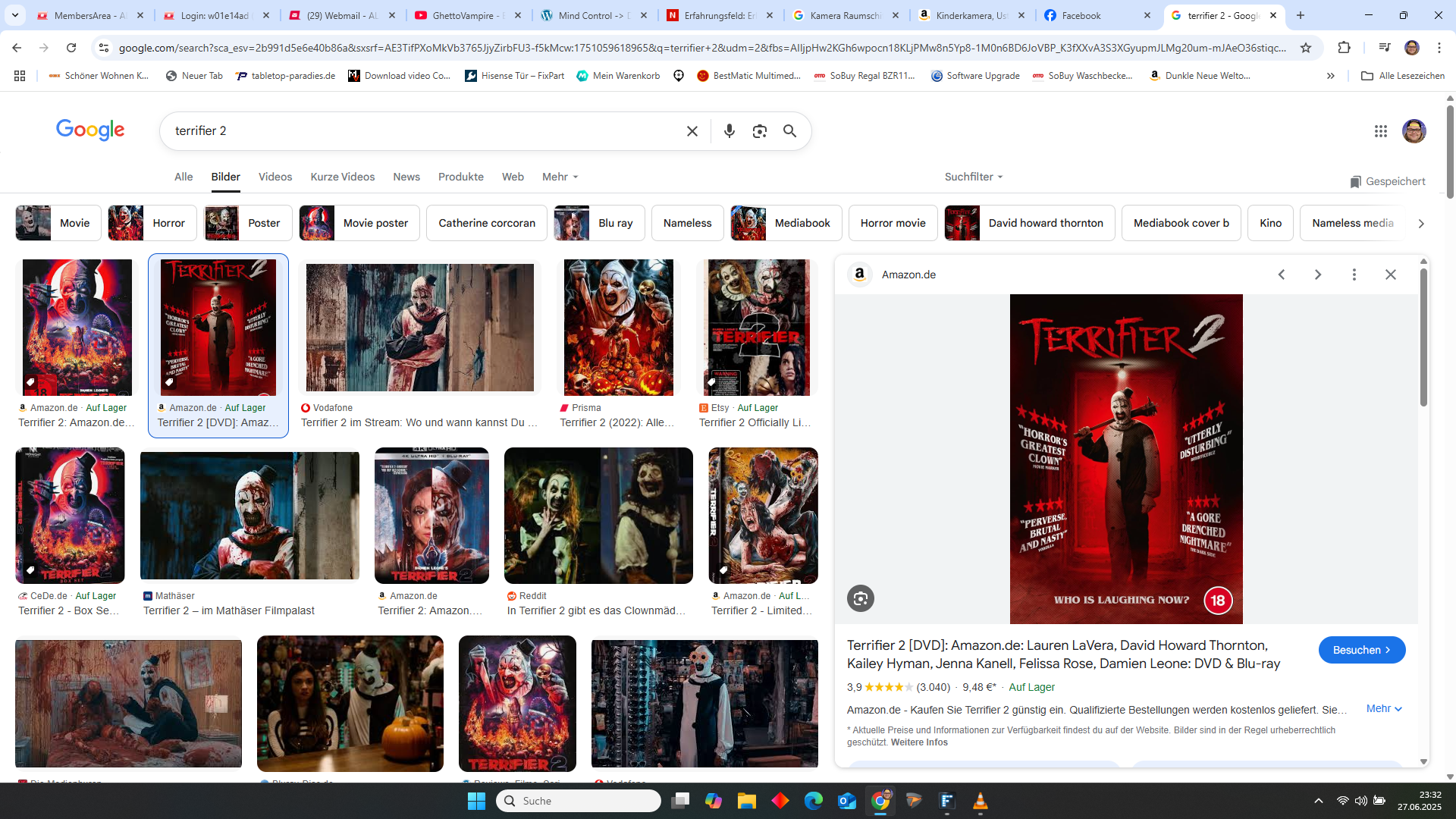Screen dimensions: 1456x819
Task: Open the bookmarks apps grid icon
Action: click(x=20, y=76)
